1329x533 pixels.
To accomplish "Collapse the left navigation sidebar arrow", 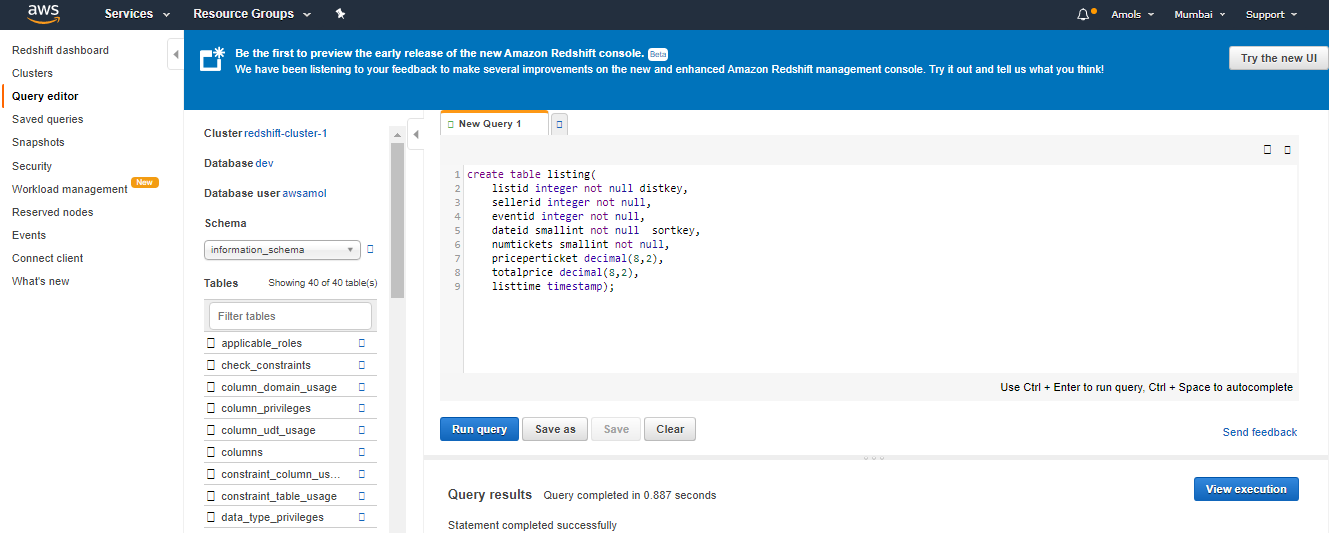I will (x=176, y=54).
